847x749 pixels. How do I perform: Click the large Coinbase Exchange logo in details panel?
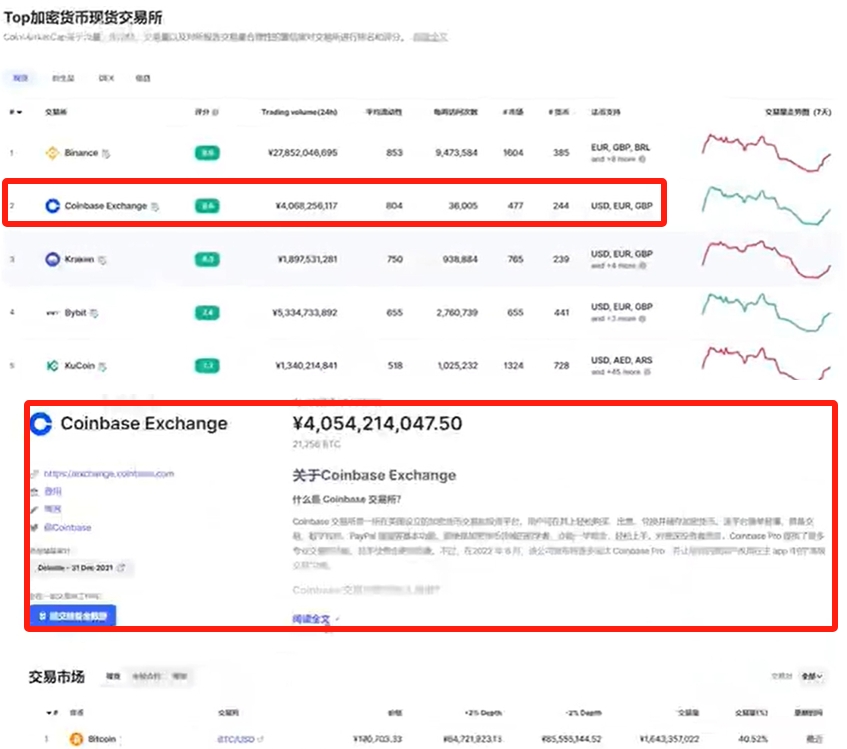coord(41,424)
